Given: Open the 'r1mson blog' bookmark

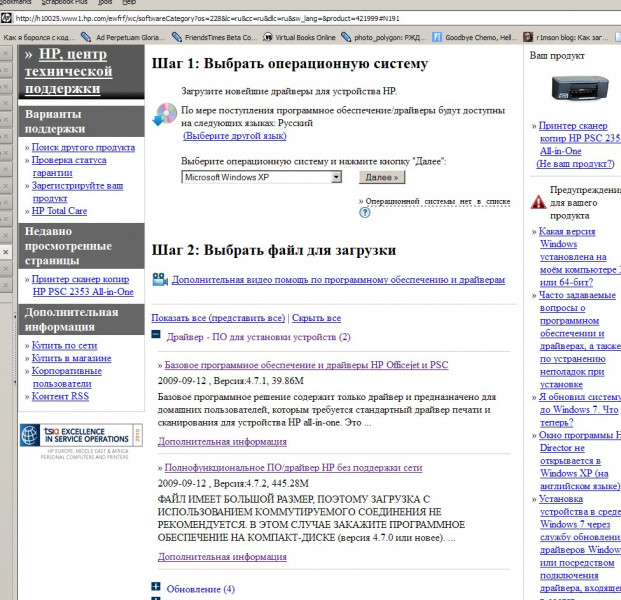Looking at the screenshot, I should point(566,37).
